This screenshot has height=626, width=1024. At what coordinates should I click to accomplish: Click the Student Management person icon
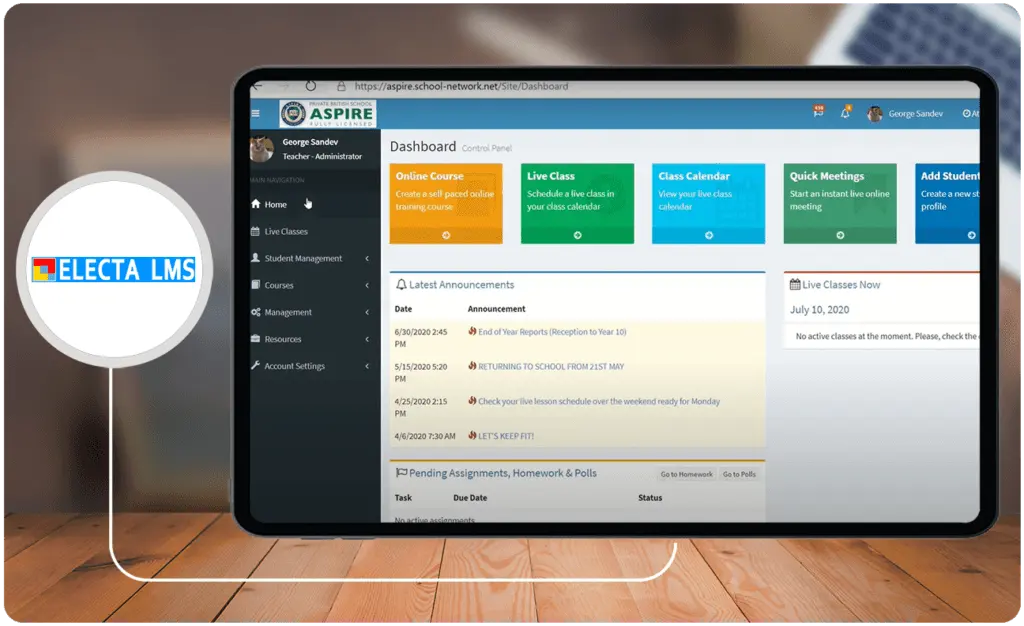(x=255, y=258)
